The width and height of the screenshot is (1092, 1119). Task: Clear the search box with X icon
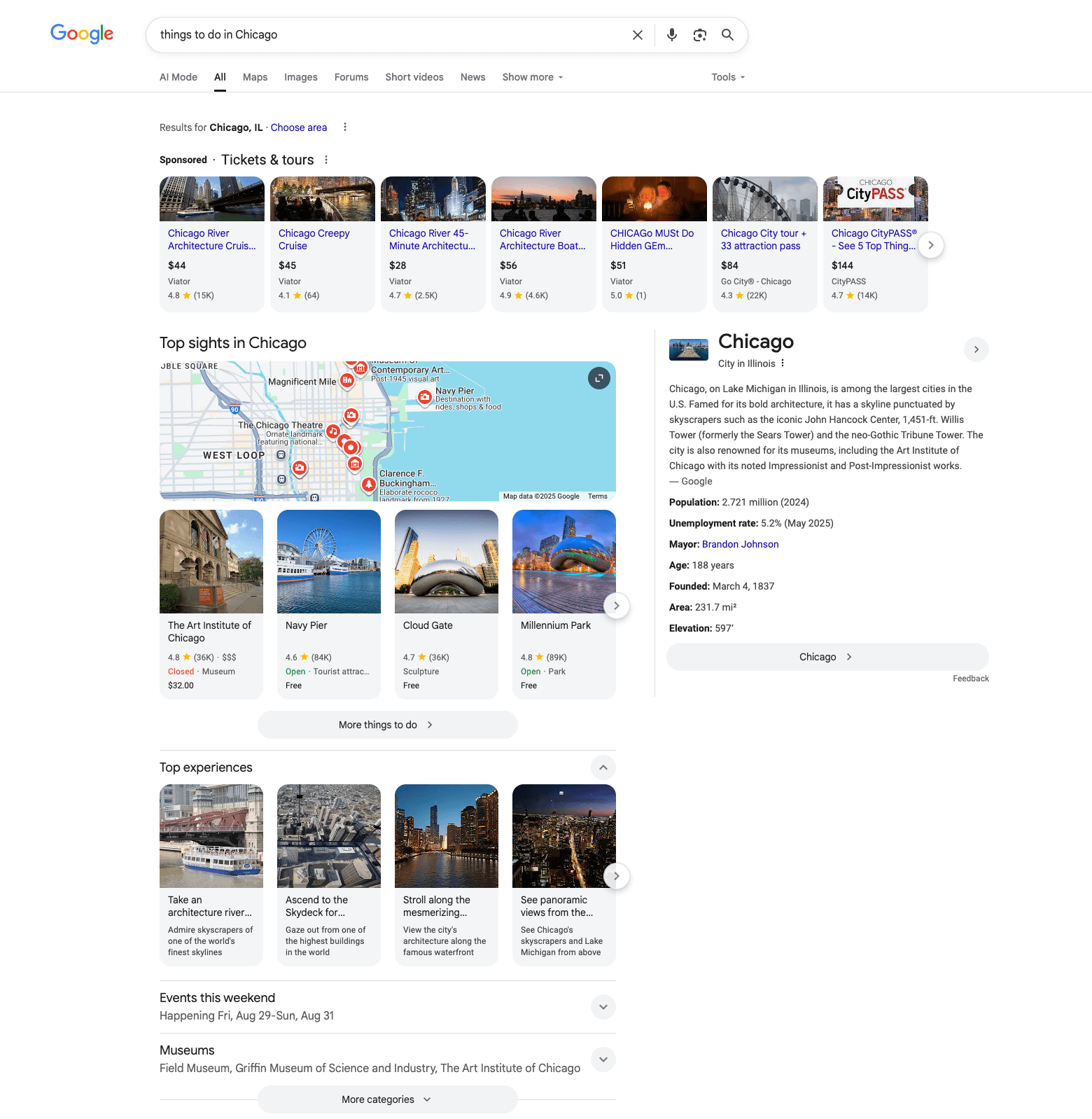tap(638, 35)
